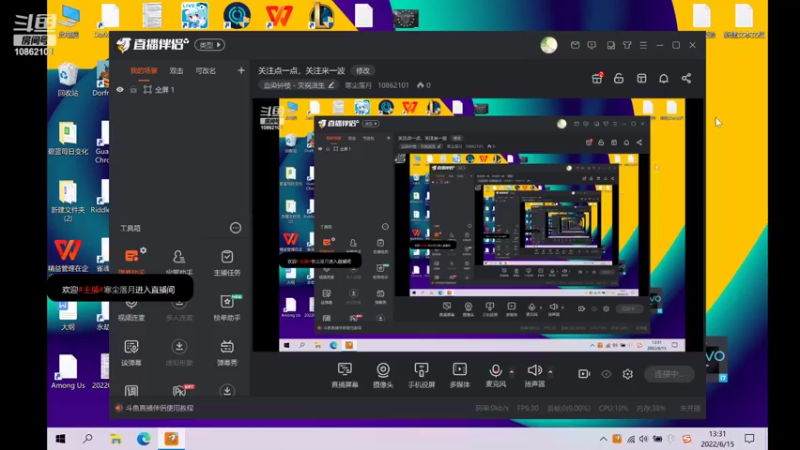Image resolution: width=800 pixels, height=450 pixels.
Task: Add a new scene with the plus button
Action: click(x=241, y=70)
